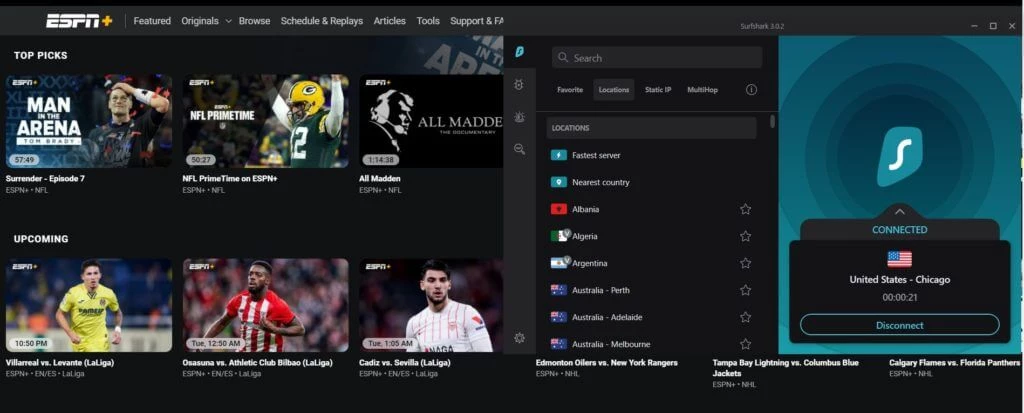Image resolution: width=1024 pixels, height=413 pixels.
Task: Select the Nearest country option
Action: [651, 182]
